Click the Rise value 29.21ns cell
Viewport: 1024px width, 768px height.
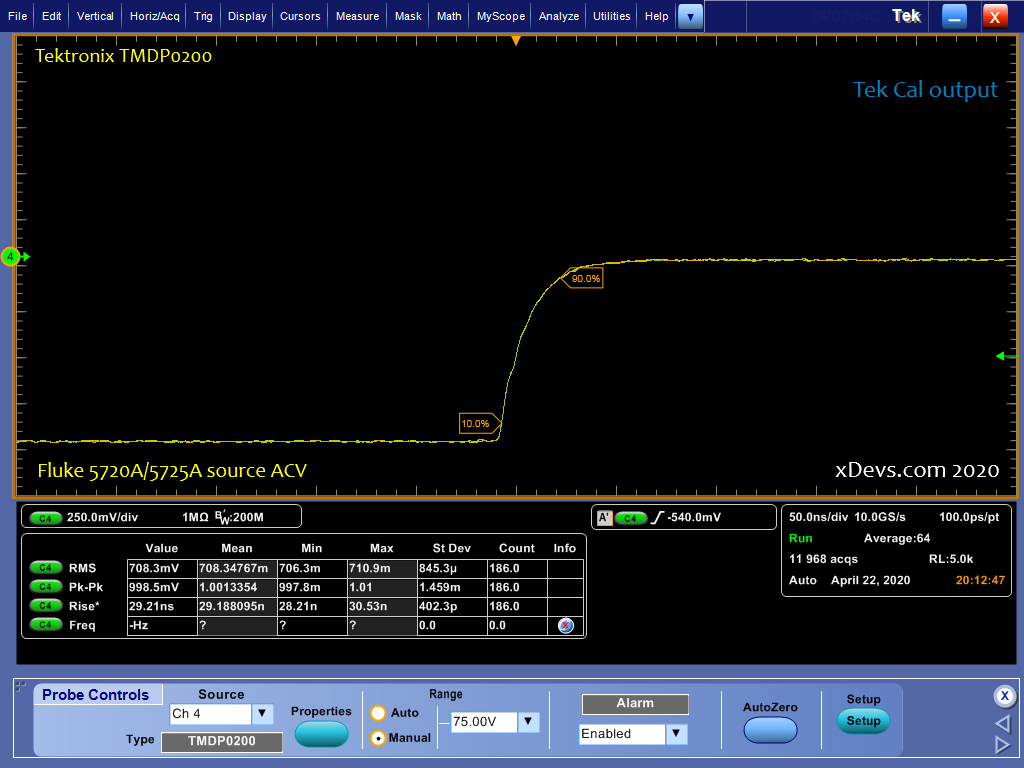162,606
